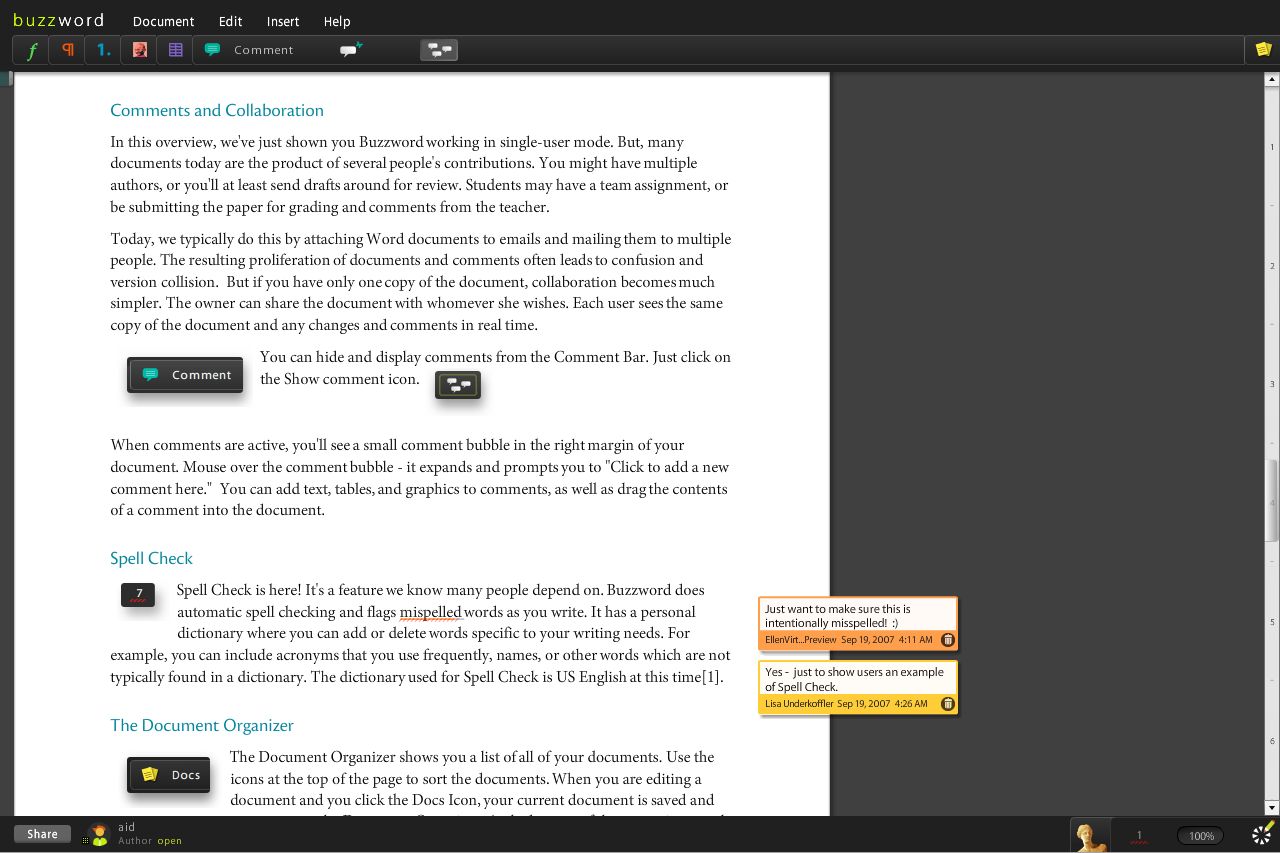Select the green Comment toolbar icon
This screenshot has width=1280, height=853.
(212, 49)
